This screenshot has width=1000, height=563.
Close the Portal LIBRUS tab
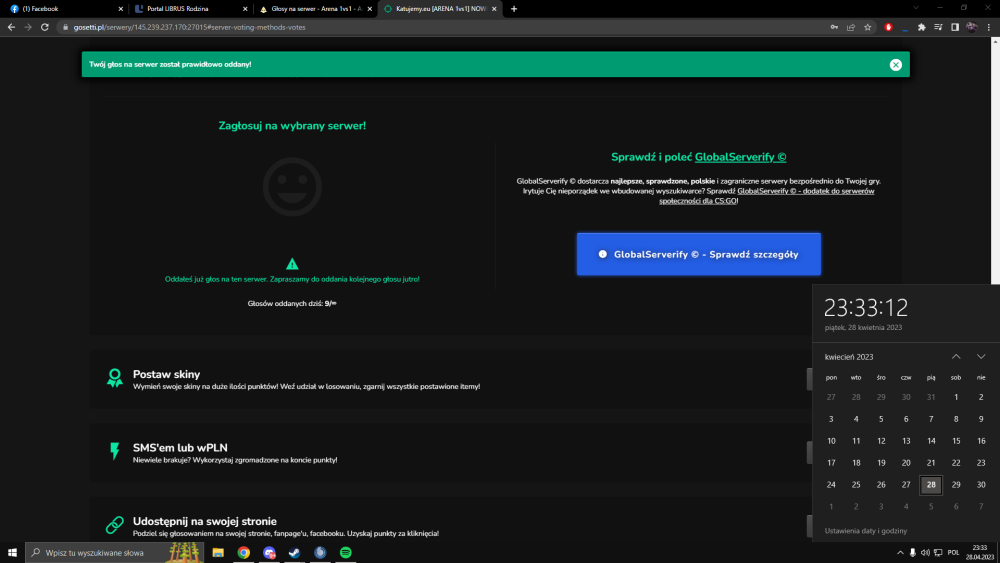click(246, 9)
